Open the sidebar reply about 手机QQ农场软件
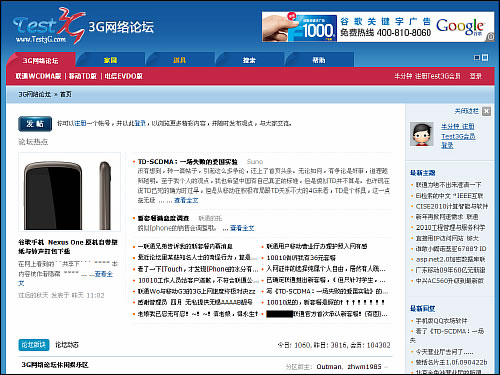Screen dimensions: 500x375 pos(441,321)
